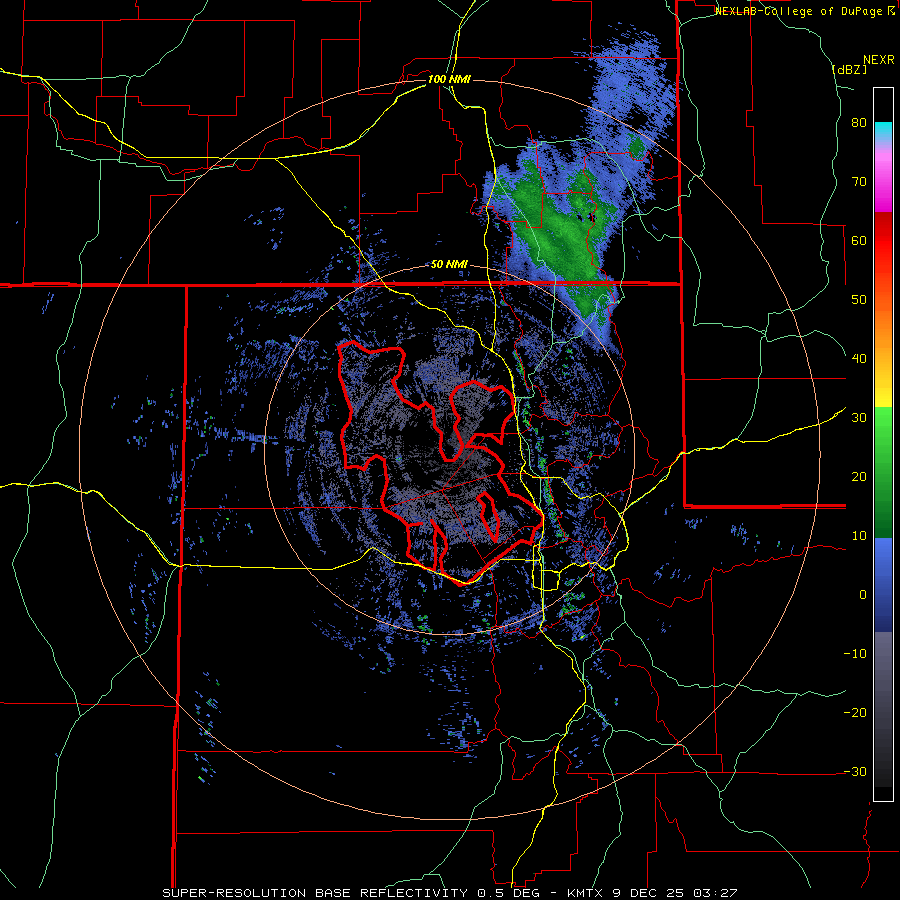Viewport: 900px width, 900px height.
Task: Click the 10 value on the dBZ scale
Action: point(859,536)
